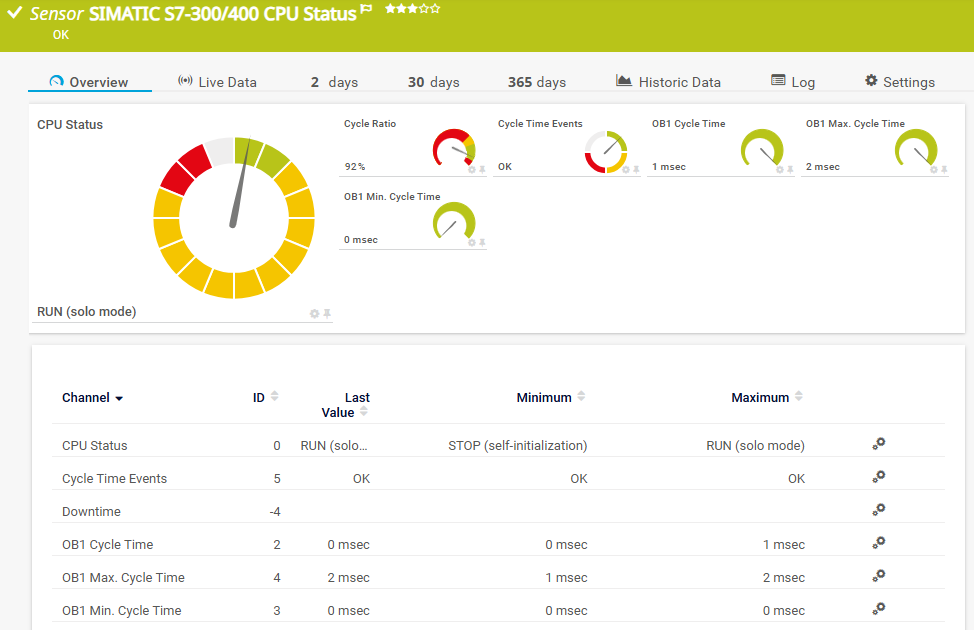Toggle pin on large CPU Status gauge
Image resolution: width=974 pixels, height=630 pixels.
326,314
